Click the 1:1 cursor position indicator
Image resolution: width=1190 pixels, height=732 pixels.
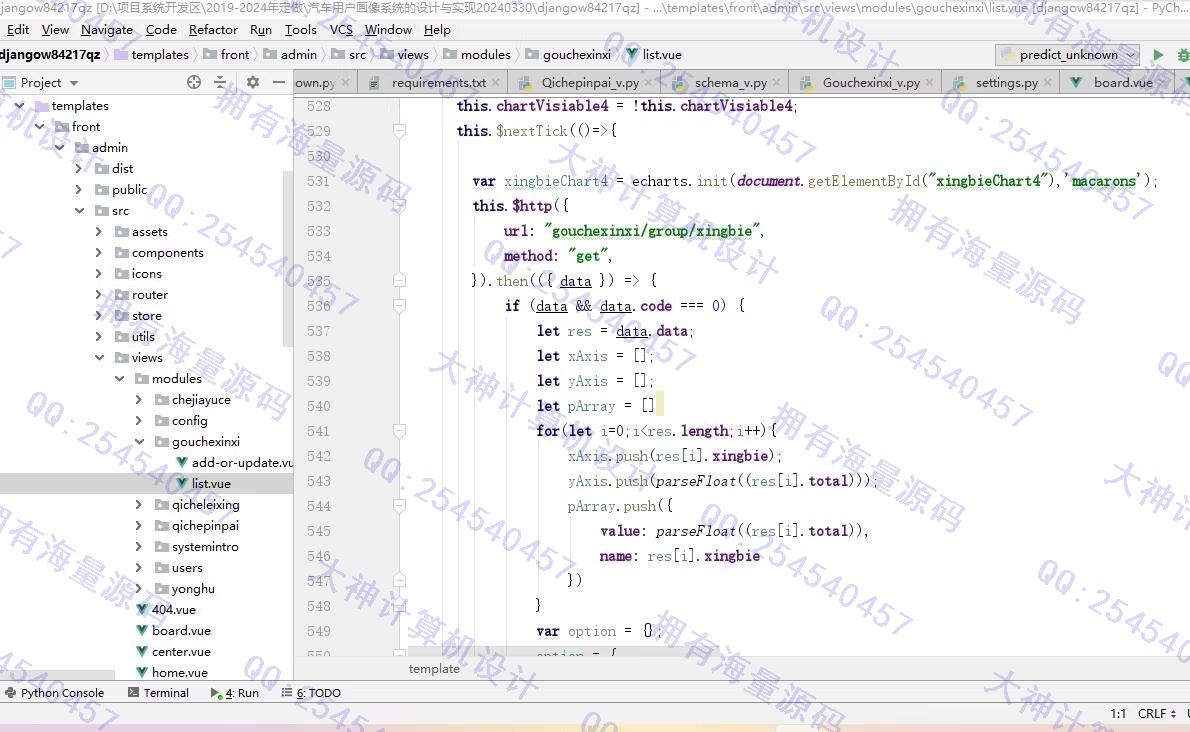tap(1118, 713)
